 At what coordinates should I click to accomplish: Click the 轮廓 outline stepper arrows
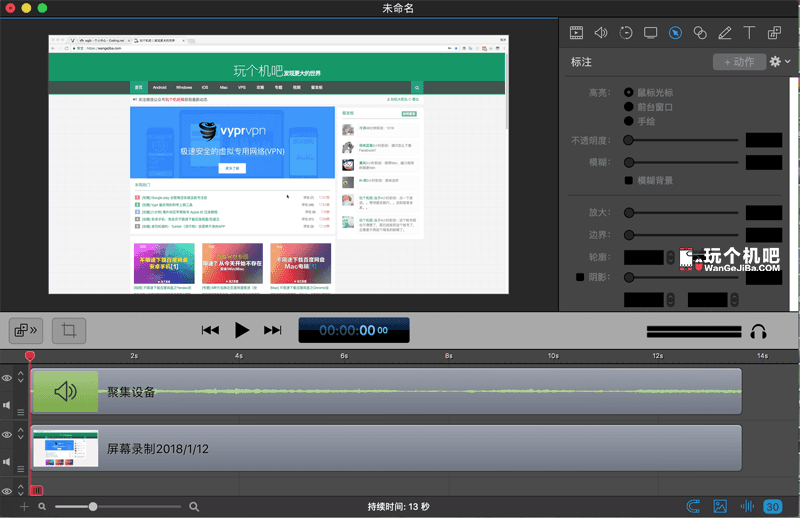671,258
